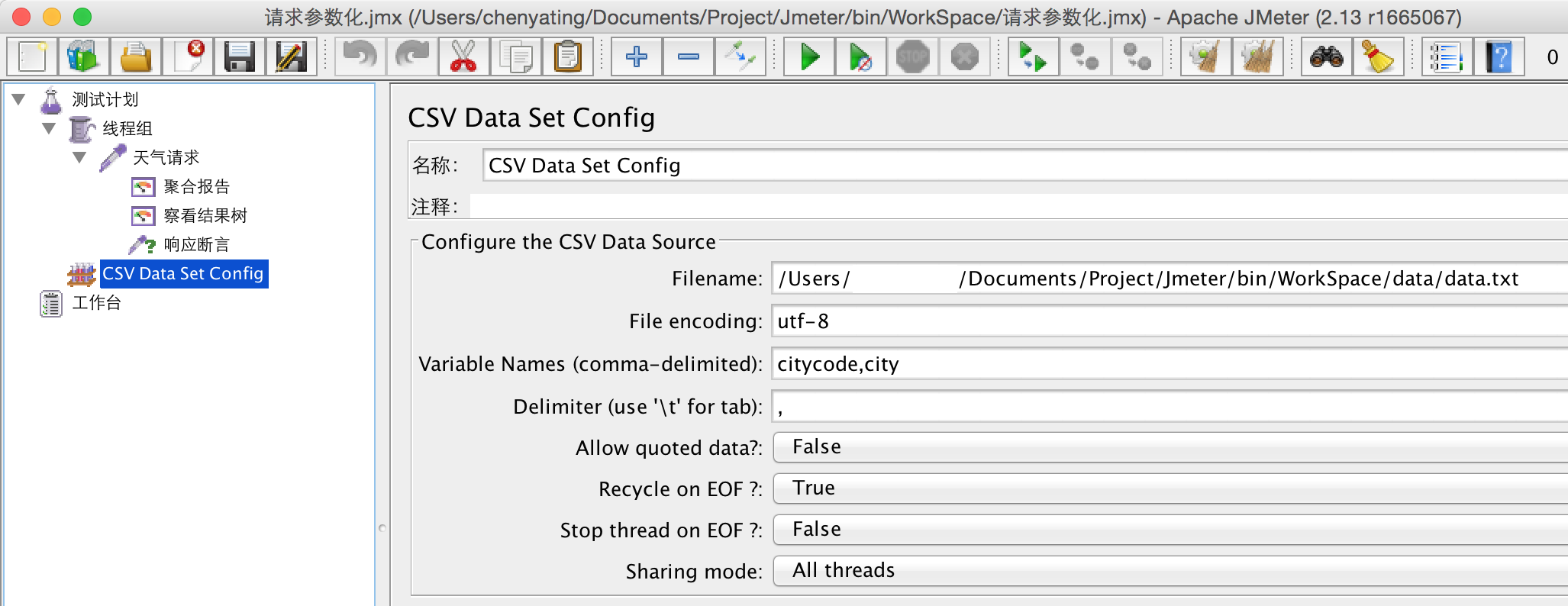Click the Undo arrow icon
1568x606 pixels.
point(360,56)
